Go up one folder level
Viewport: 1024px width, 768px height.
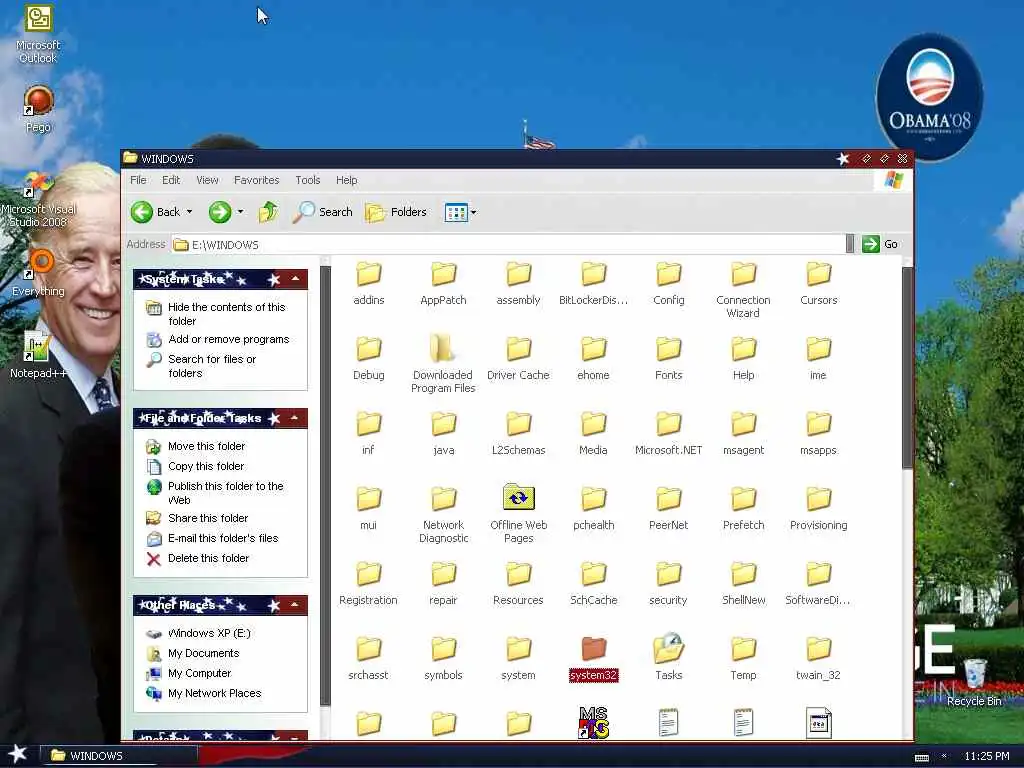point(268,212)
